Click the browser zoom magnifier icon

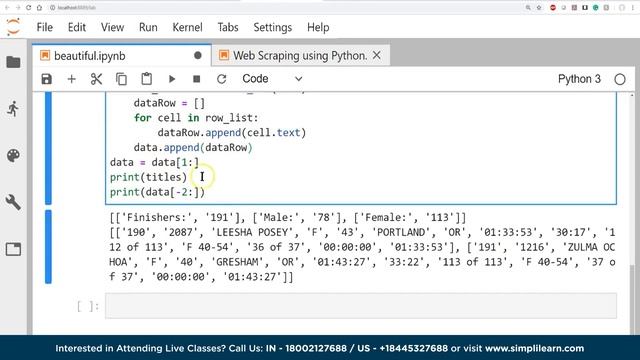528,8
